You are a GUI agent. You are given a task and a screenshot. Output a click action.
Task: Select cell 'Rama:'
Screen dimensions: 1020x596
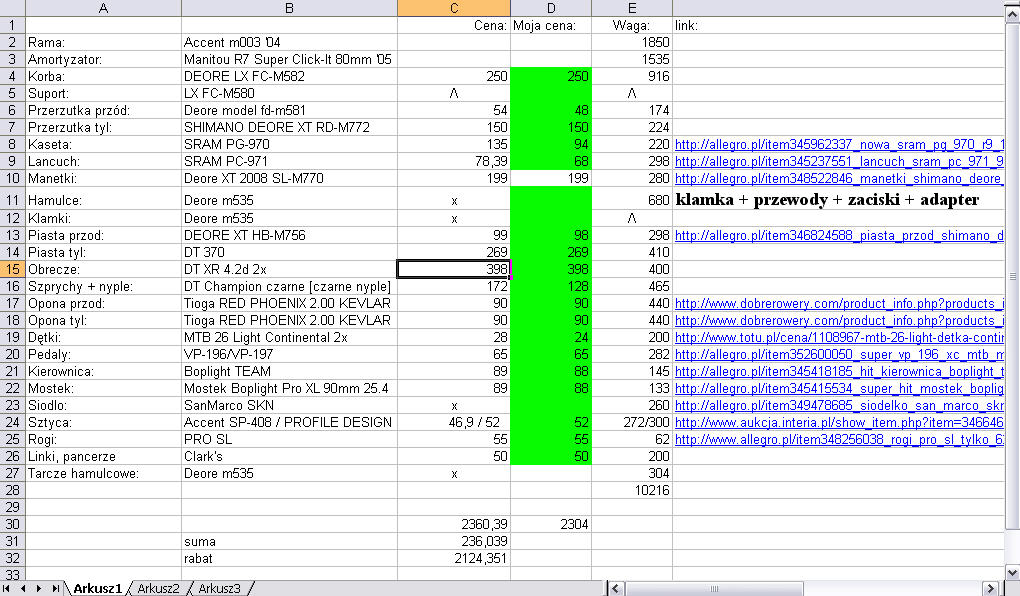(x=103, y=42)
